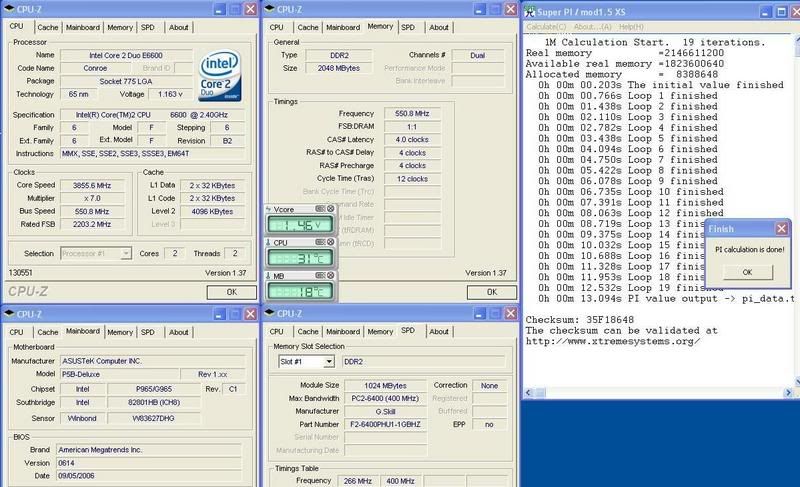Image resolution: width=800 pixels, height=487 pixels.
Task: Open the Slot #1 memory slot dropdown
Action: coord(329,362)
